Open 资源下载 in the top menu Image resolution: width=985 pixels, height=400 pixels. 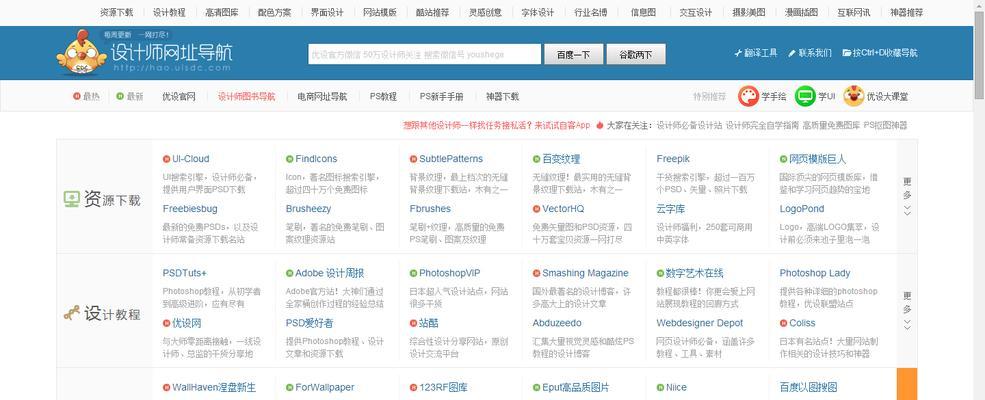[117, 12]
